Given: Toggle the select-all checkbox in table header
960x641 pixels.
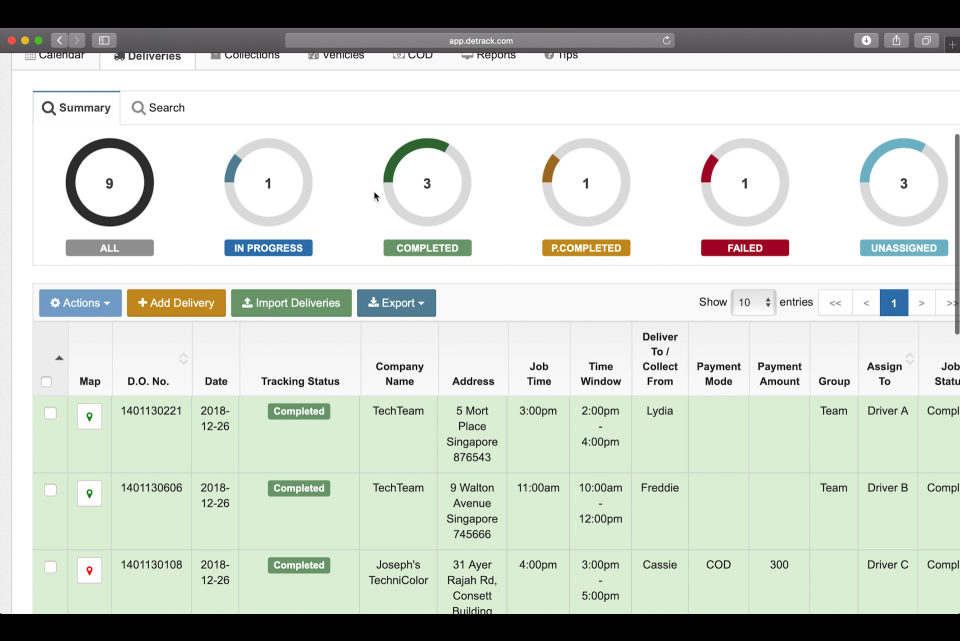Looking at the screenshot, I should (x=46, y=381).
